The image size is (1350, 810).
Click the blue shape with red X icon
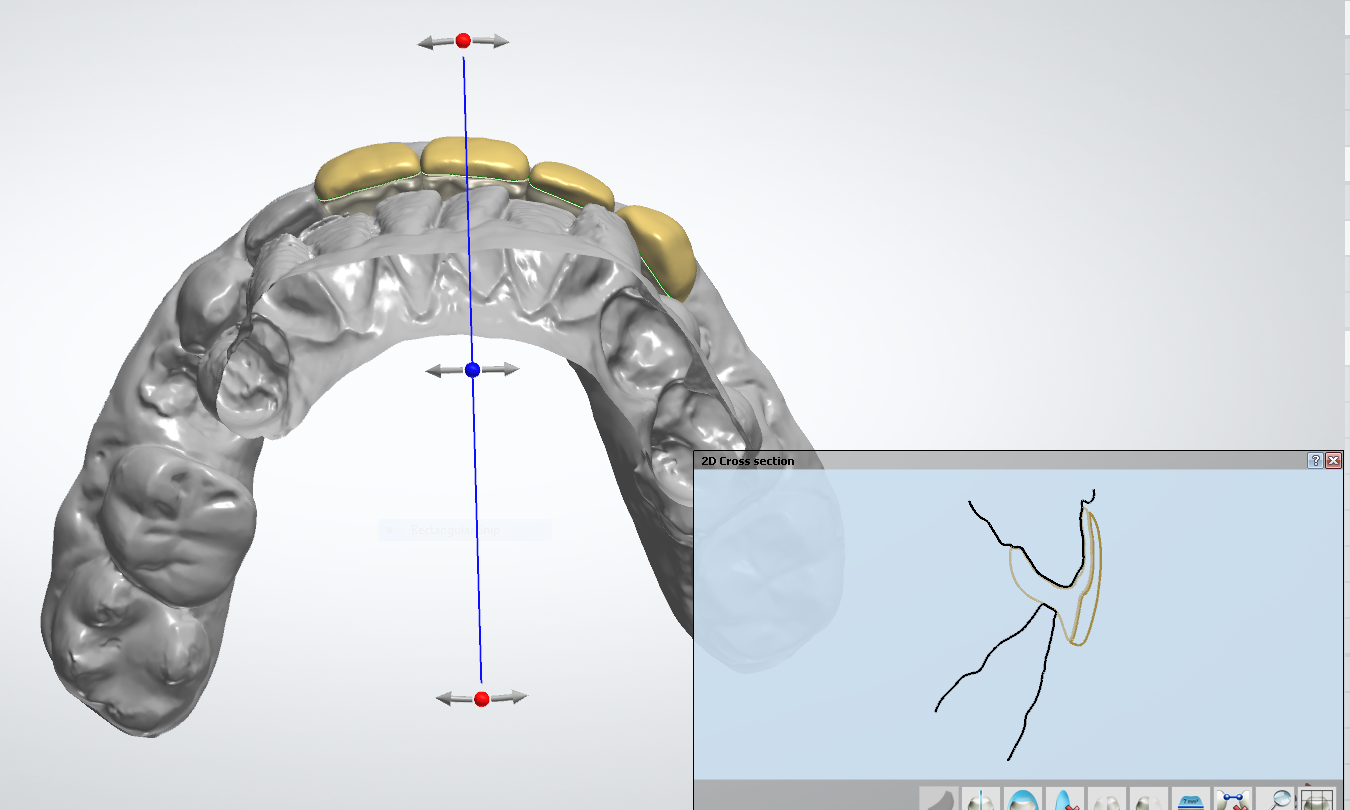pos(1065,798)
